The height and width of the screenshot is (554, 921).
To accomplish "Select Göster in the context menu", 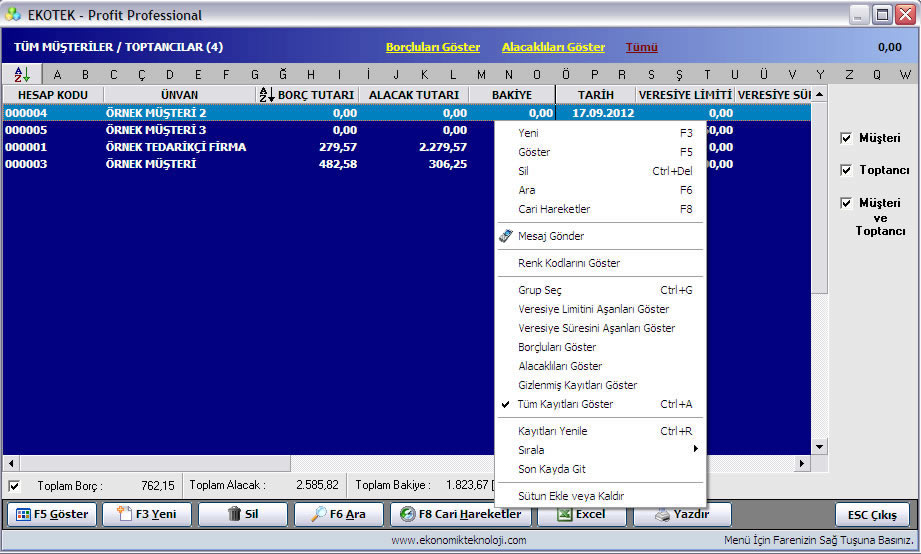I will pos(600,152).
